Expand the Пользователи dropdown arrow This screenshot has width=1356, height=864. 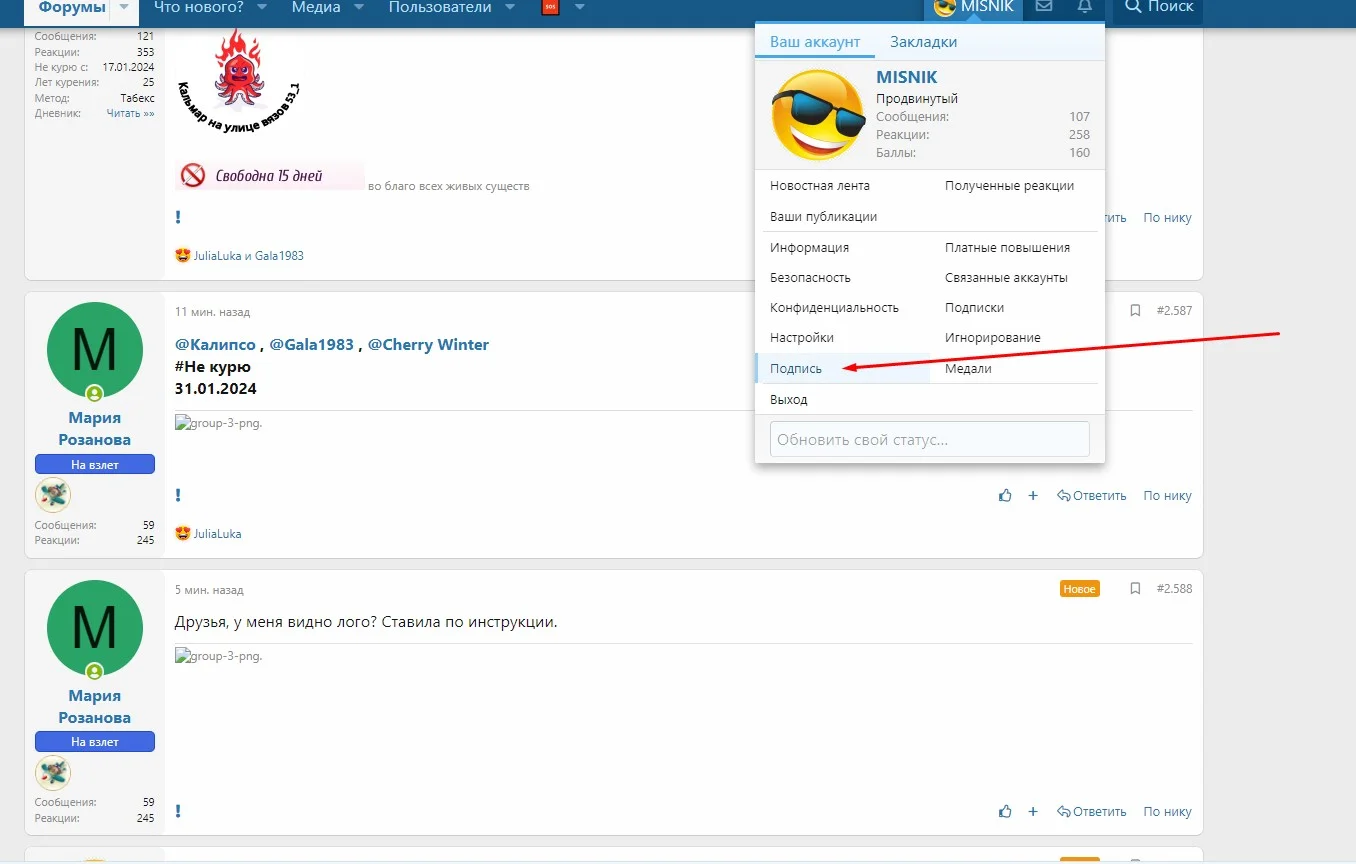510,7
